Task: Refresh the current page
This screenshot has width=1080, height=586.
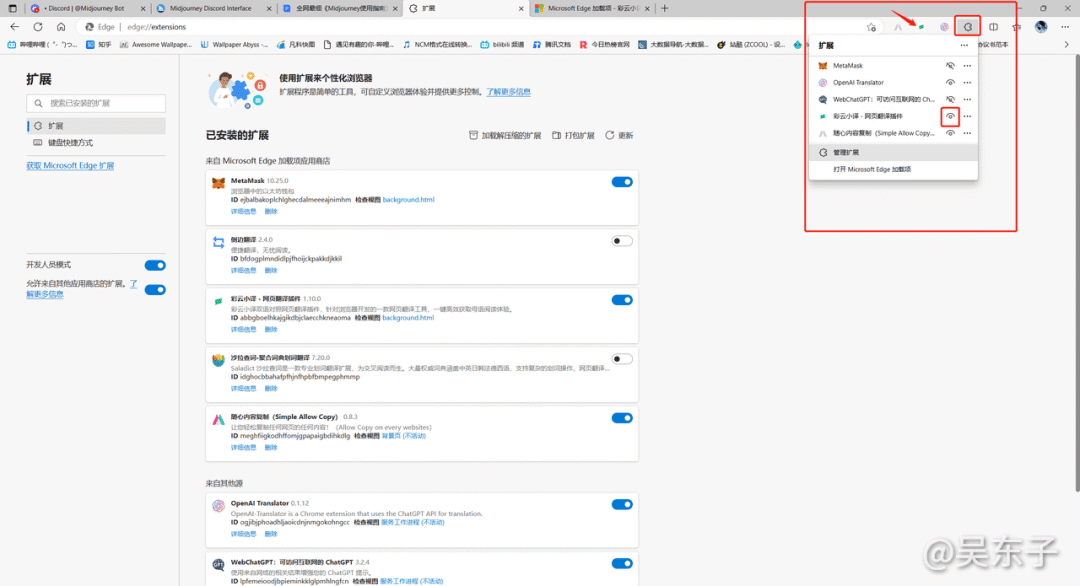Action: click(38, 27)
